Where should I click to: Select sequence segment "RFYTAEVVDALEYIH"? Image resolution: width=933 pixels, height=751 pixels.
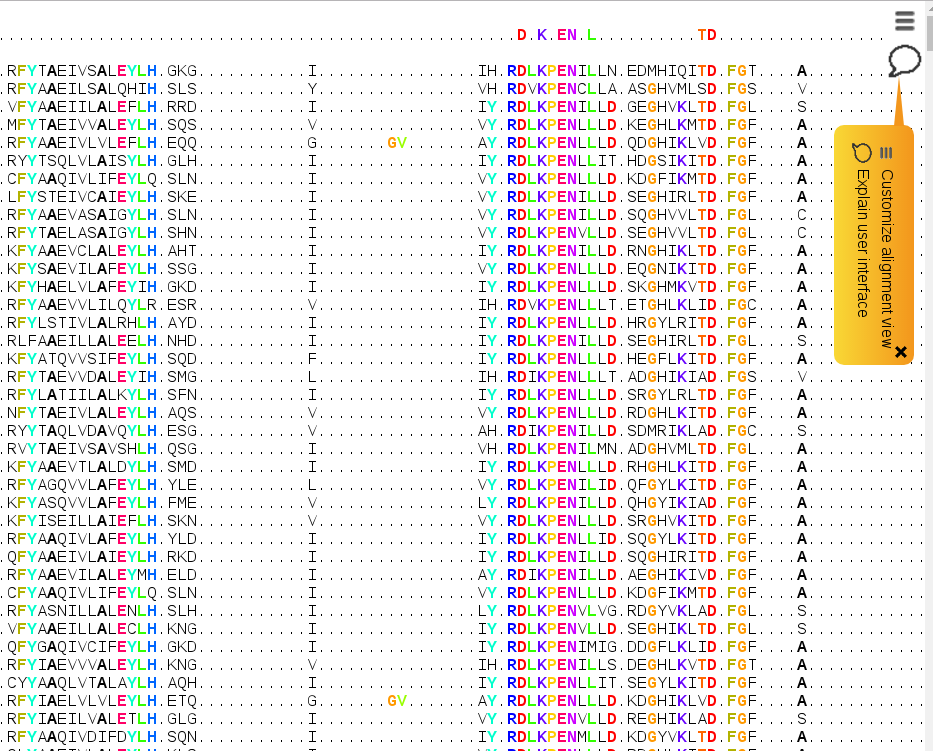82,377
